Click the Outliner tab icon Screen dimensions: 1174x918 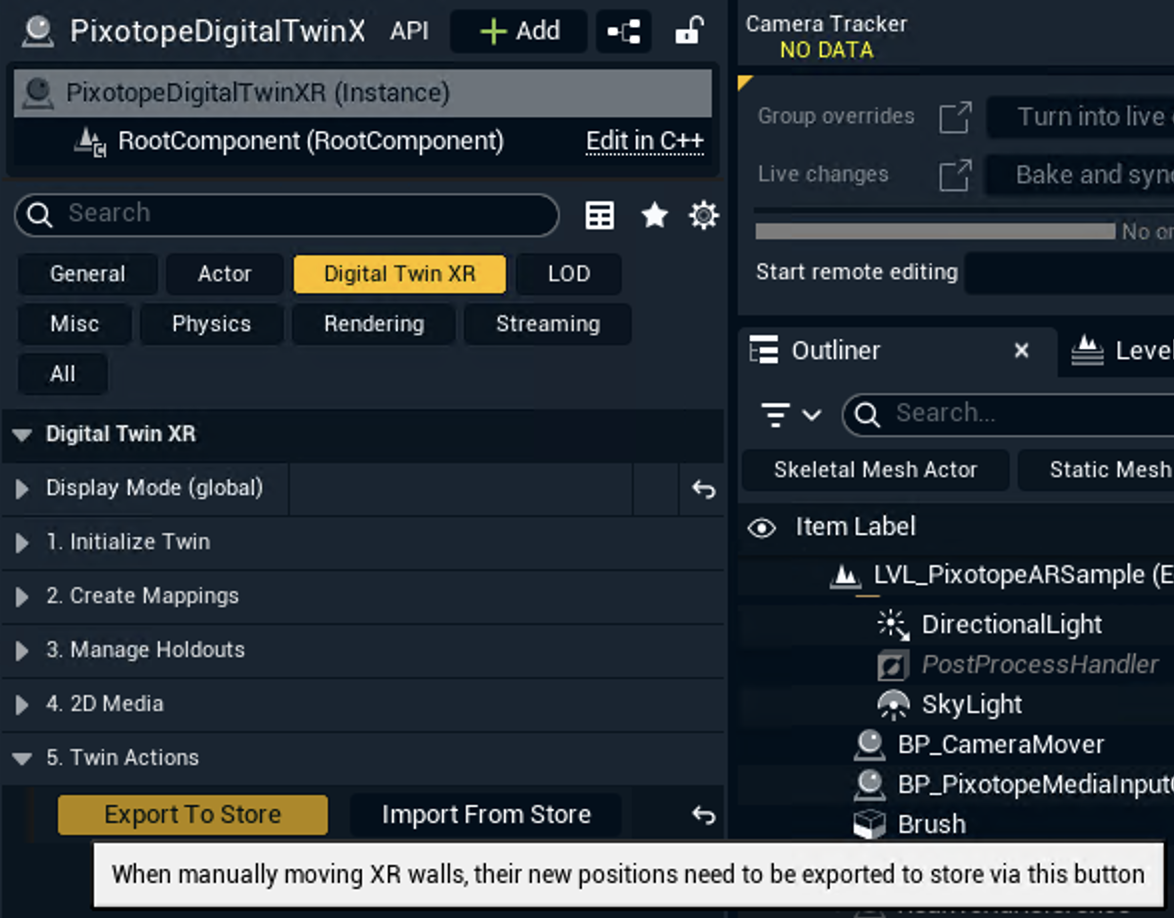tap(764, 350)
